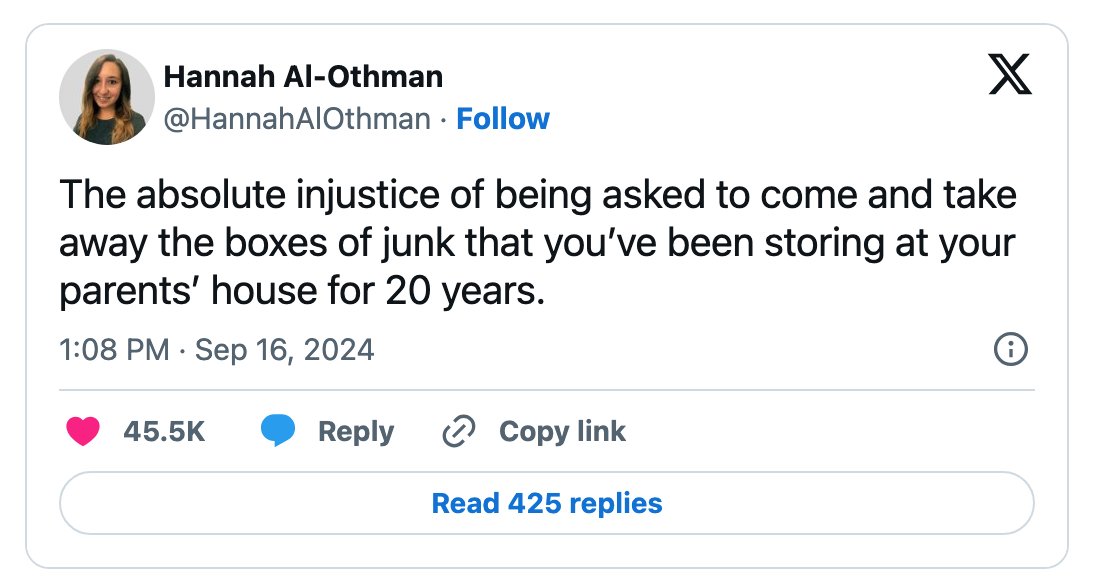The width and height of the screenshot is (1096, 588).
Task: Open Hannah Al-Othman's profile photo
Action: point(107,97)
